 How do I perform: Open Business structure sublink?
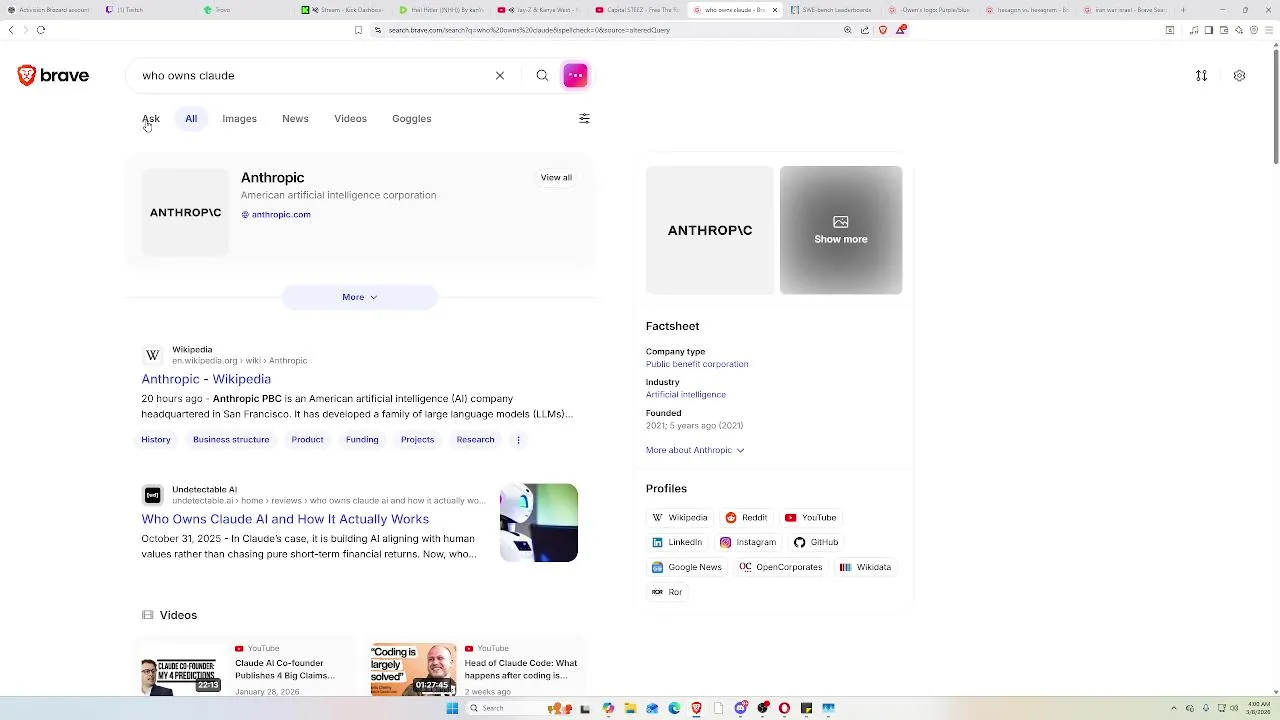pos(231,440)
